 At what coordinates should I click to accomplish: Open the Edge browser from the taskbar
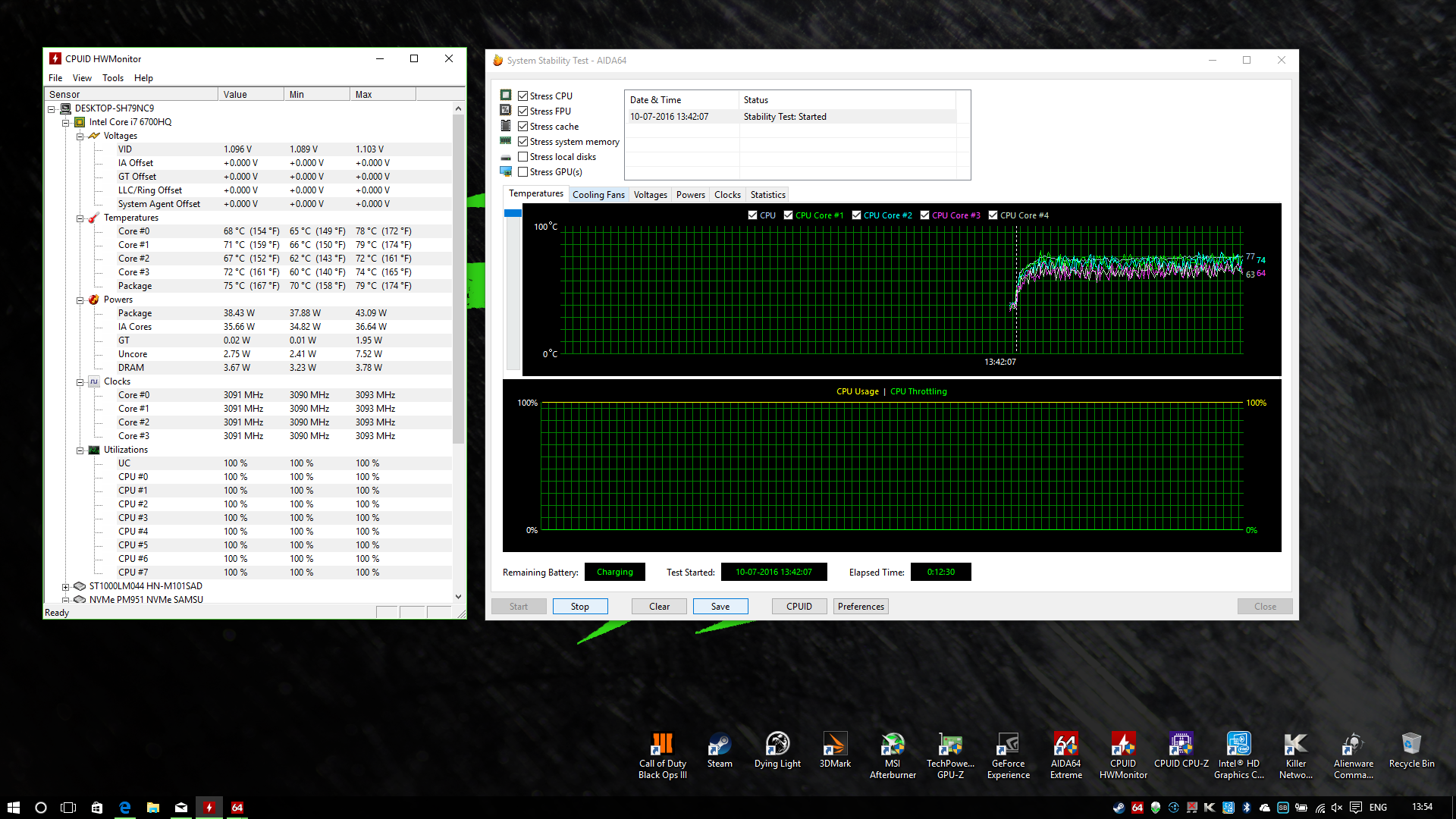pyautogui.click(x=125, y=808)
